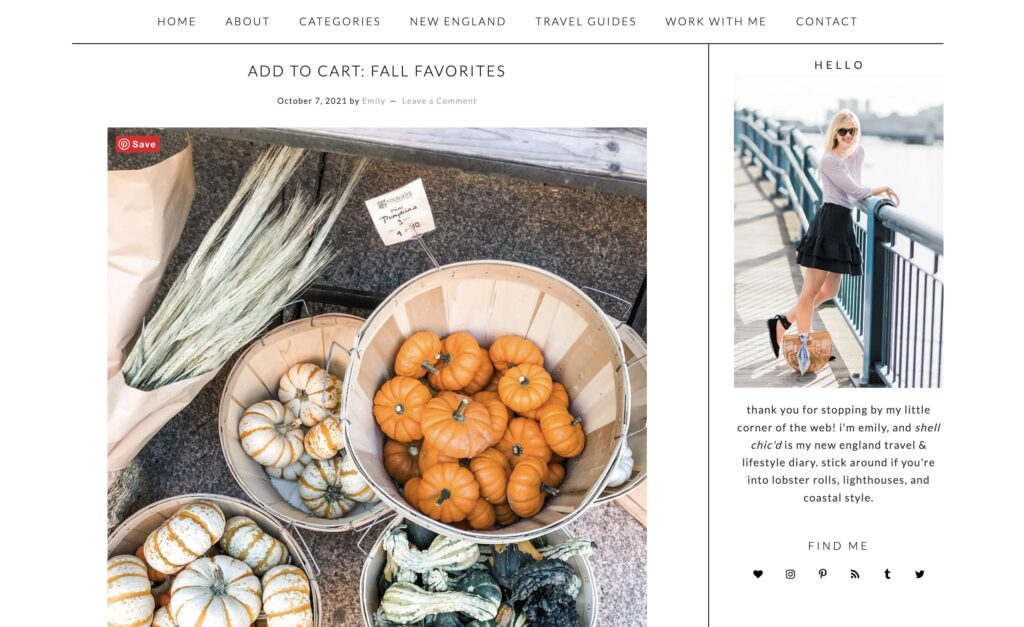The height and width of the screenshot is (627, 1024).
Task: Click the sidebar photo of Emily on the bridge
Action: [839, 231]
